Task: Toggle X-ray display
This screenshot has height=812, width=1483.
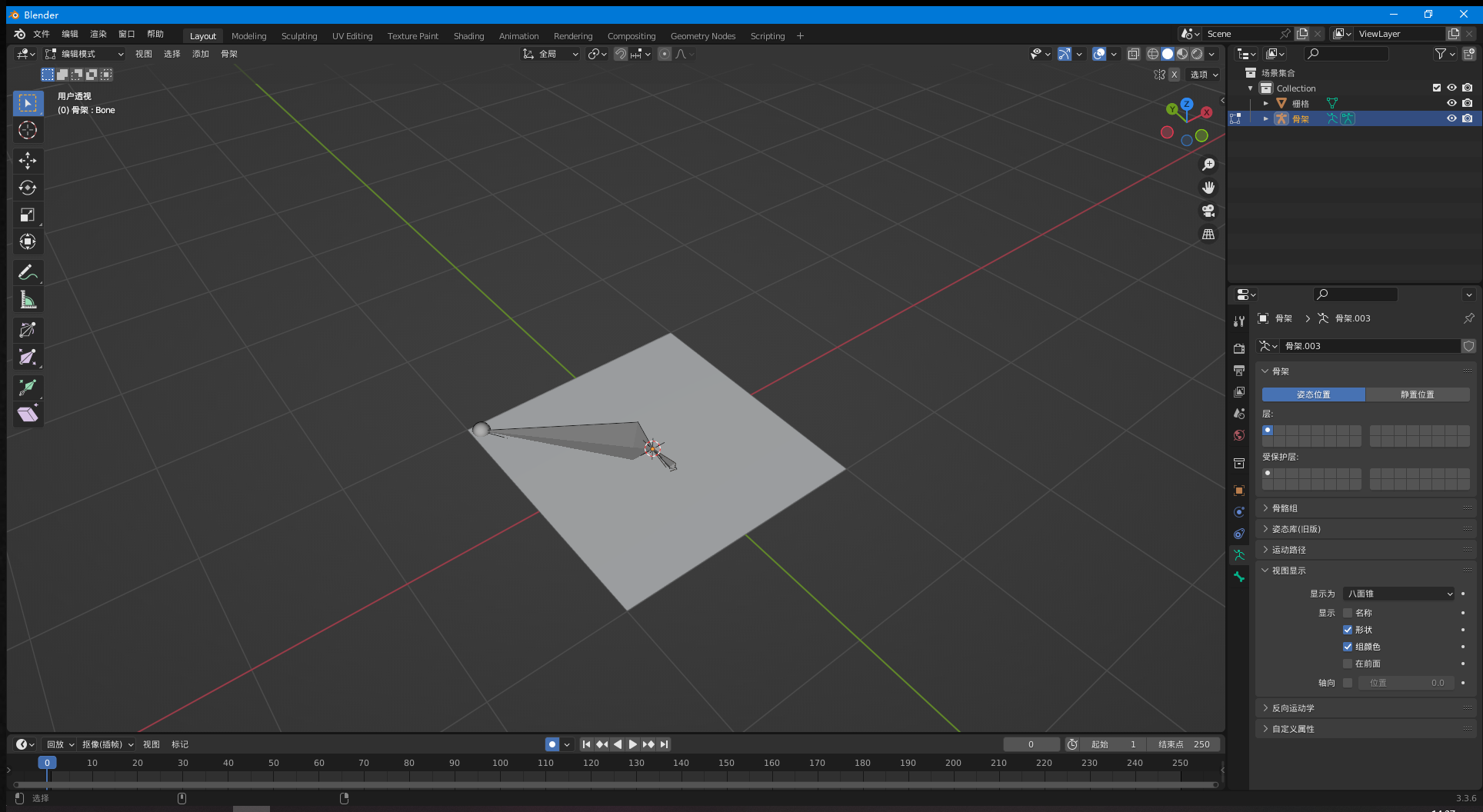Action: [1133, 54]
